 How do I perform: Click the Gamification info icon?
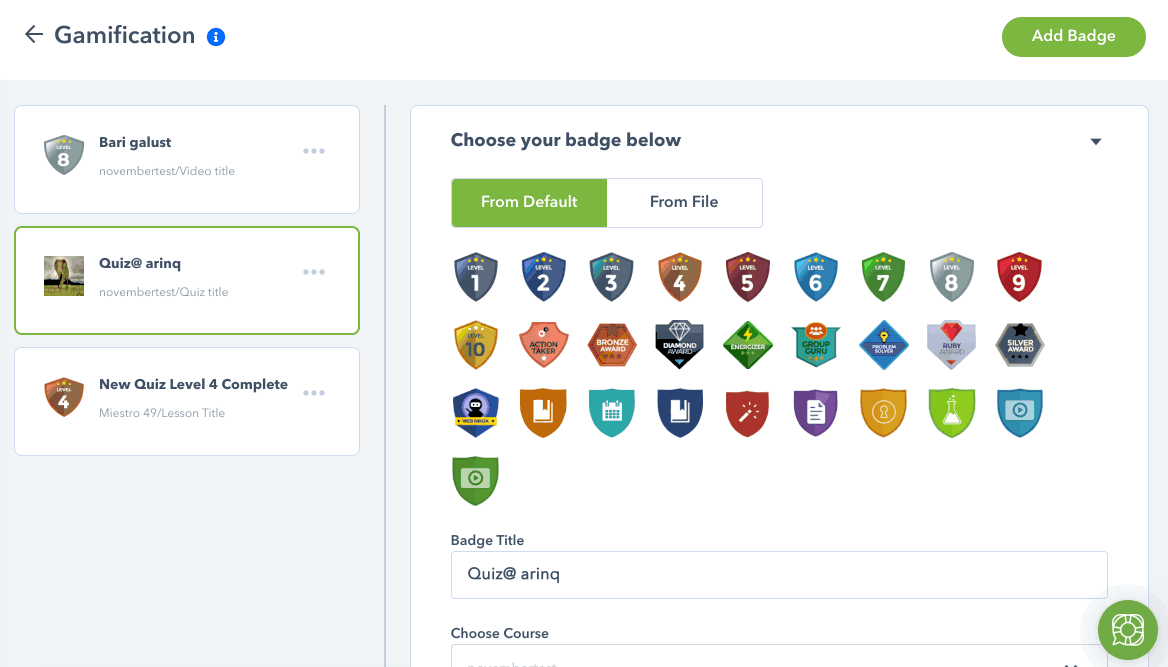pos(216,37)
